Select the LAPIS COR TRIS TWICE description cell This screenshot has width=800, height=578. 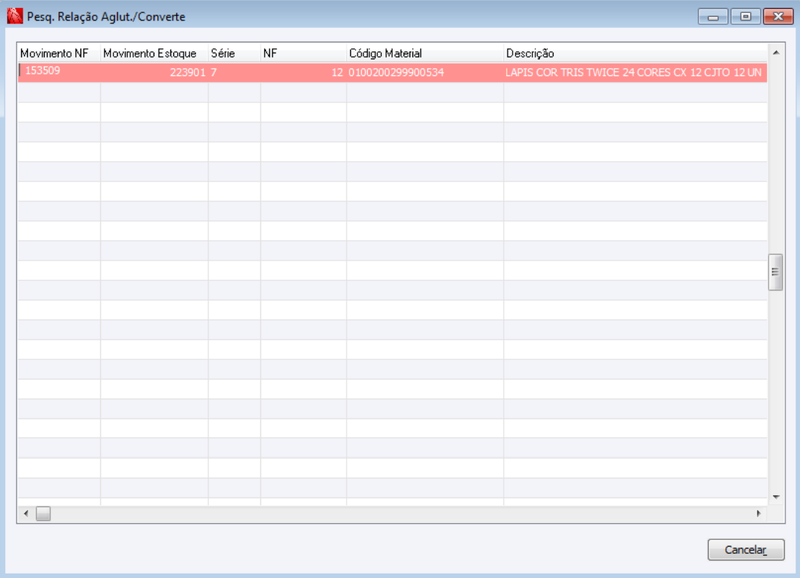(635, 72)
